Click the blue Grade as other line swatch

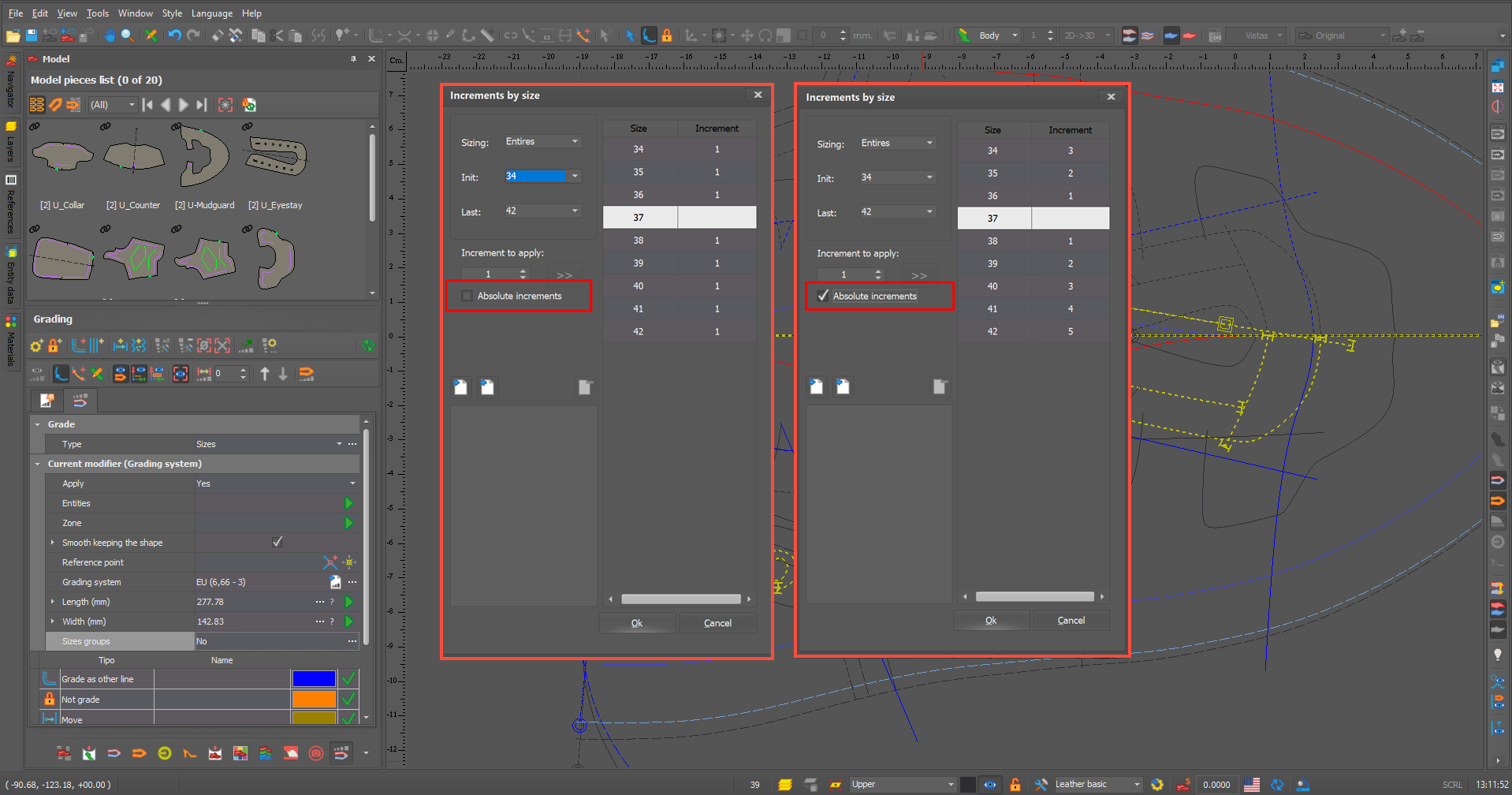coord(313,679)
